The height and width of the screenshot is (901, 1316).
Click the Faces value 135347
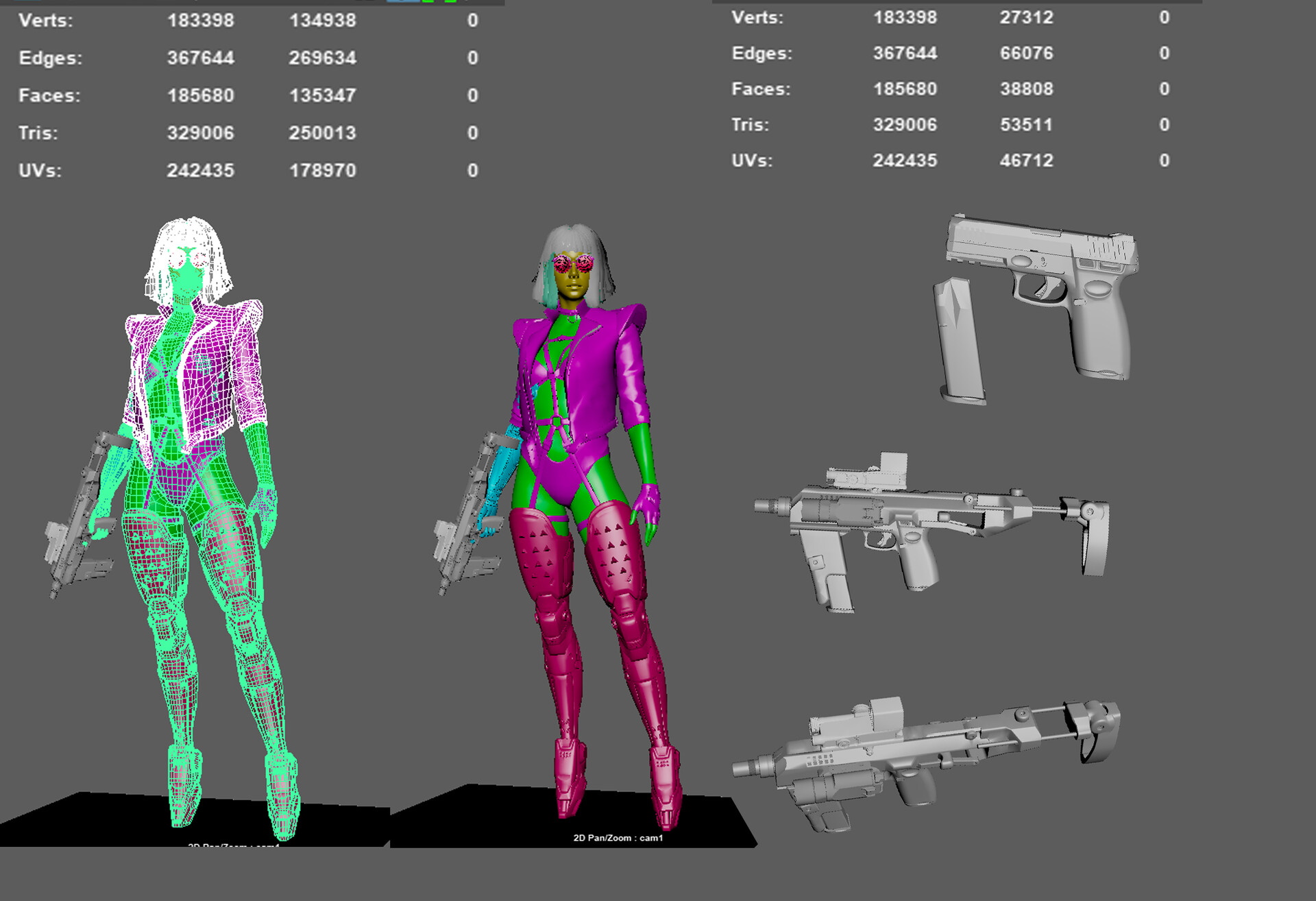point(322,95)
